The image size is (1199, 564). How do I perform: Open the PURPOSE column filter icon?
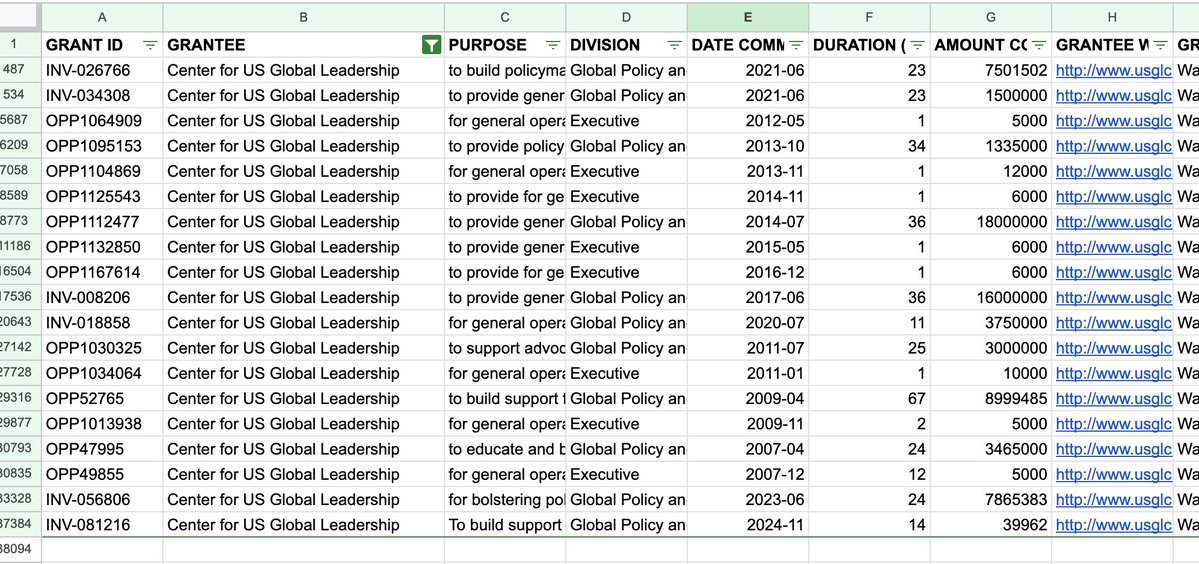[x=553, y=45]
